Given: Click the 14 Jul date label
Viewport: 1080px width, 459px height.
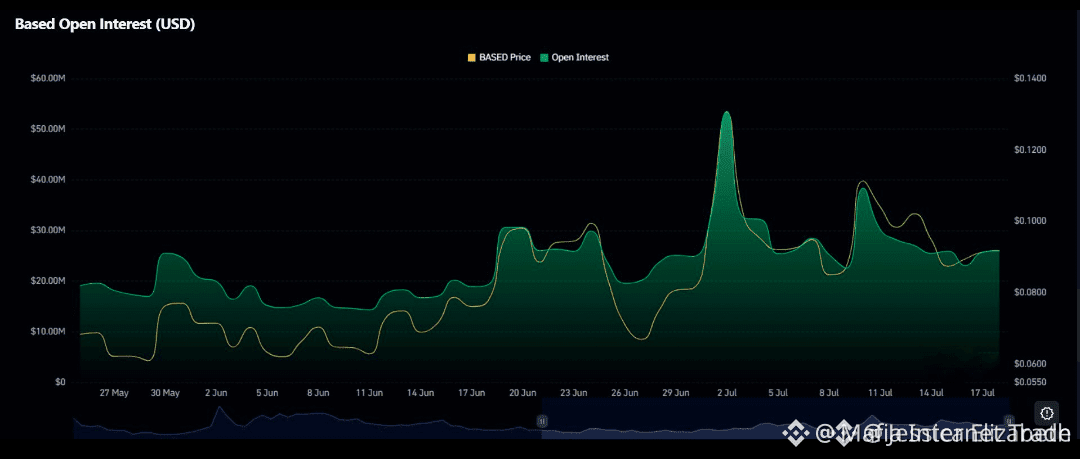Looking at the screenshot, I should (x=931, y=393).
